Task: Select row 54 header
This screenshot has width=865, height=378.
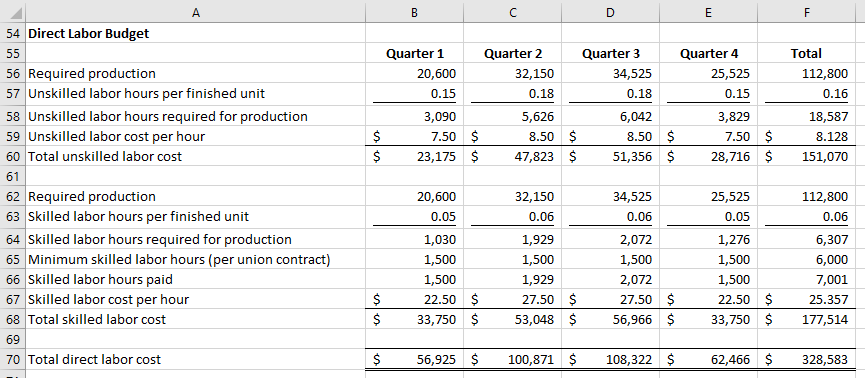Action: pos(12,33)
